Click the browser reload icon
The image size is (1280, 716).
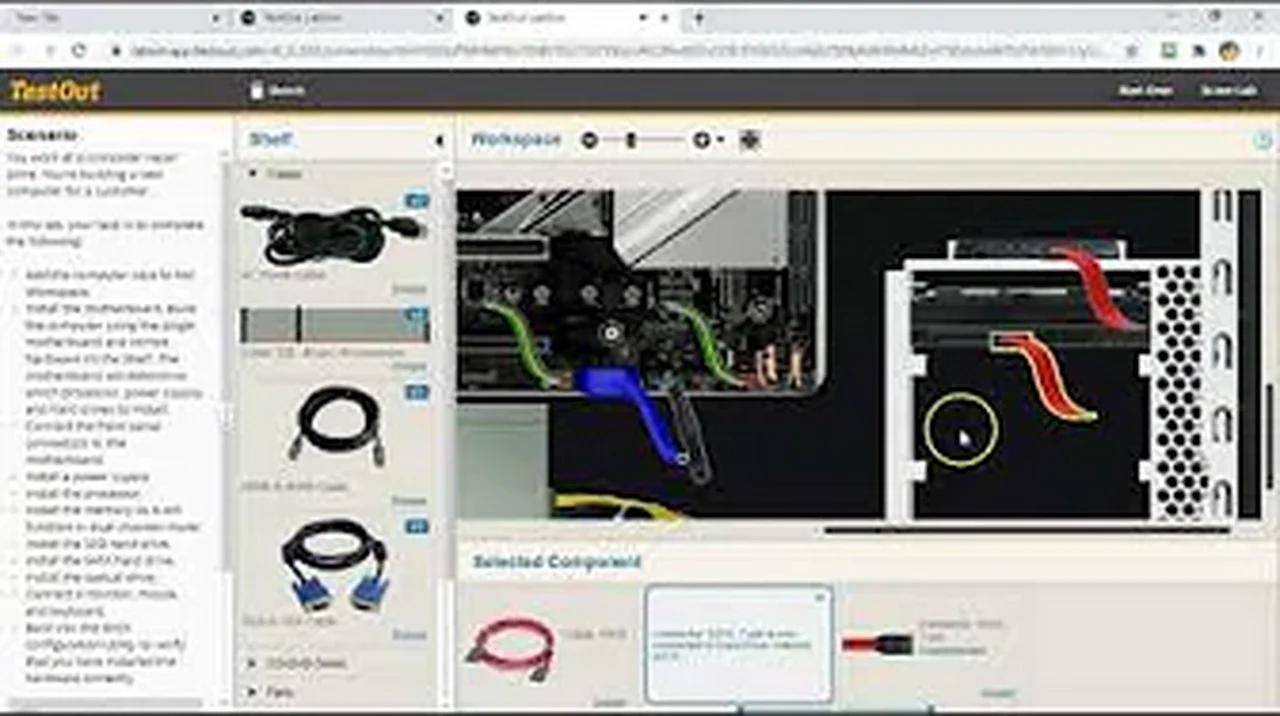(79, 50)
